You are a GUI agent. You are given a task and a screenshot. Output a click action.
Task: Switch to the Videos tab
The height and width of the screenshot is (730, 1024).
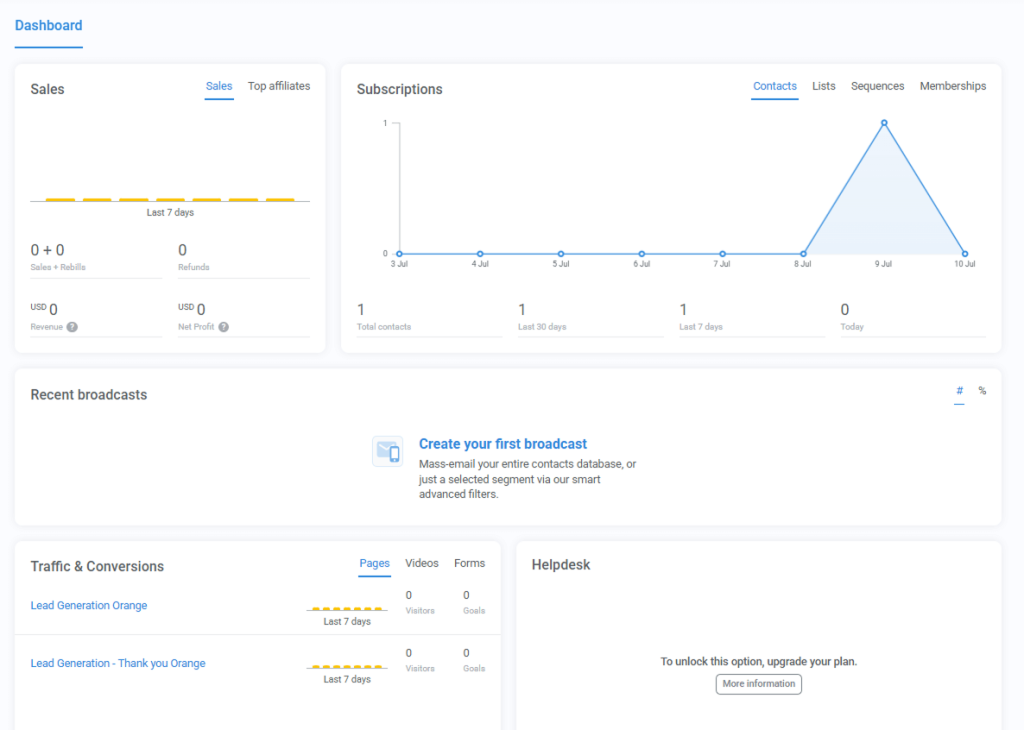tap(421, 563)
